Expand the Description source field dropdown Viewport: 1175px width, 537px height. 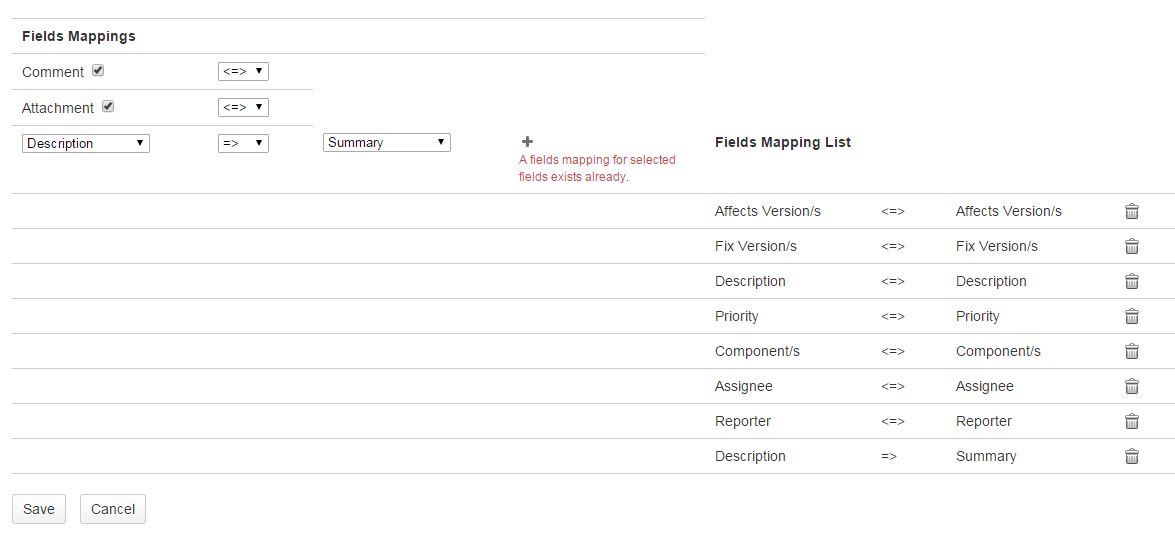tap(86, 143)
